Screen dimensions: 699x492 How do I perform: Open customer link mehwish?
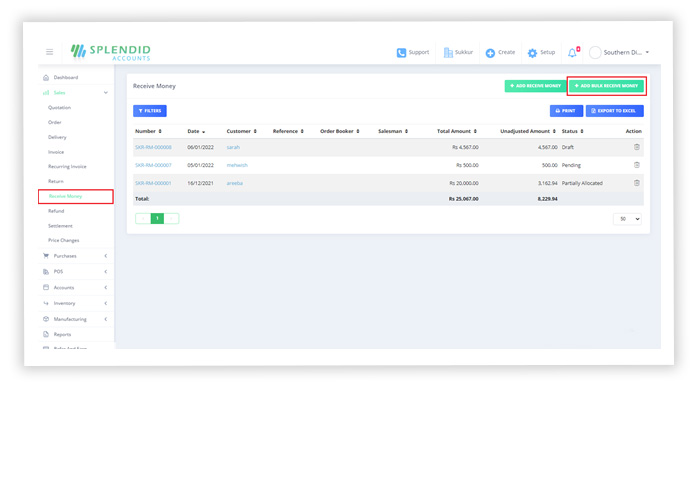click(x=237, y=165)
